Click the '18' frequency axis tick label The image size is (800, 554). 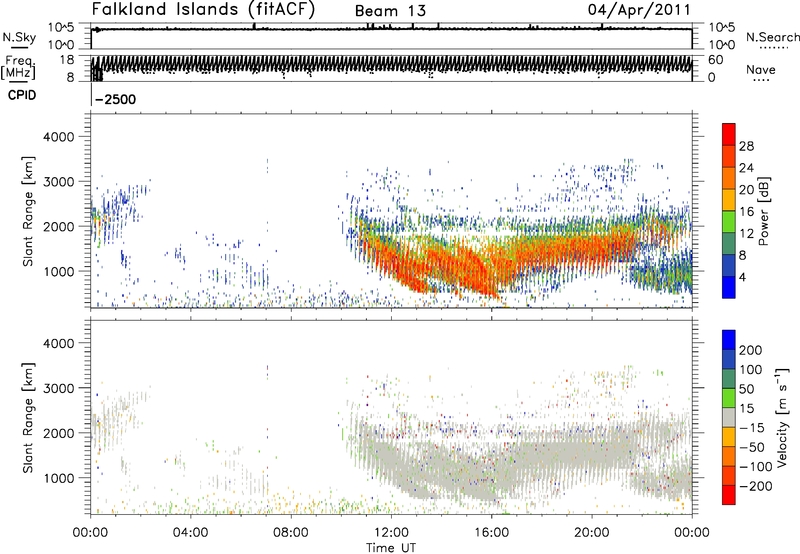coord(67,60)
